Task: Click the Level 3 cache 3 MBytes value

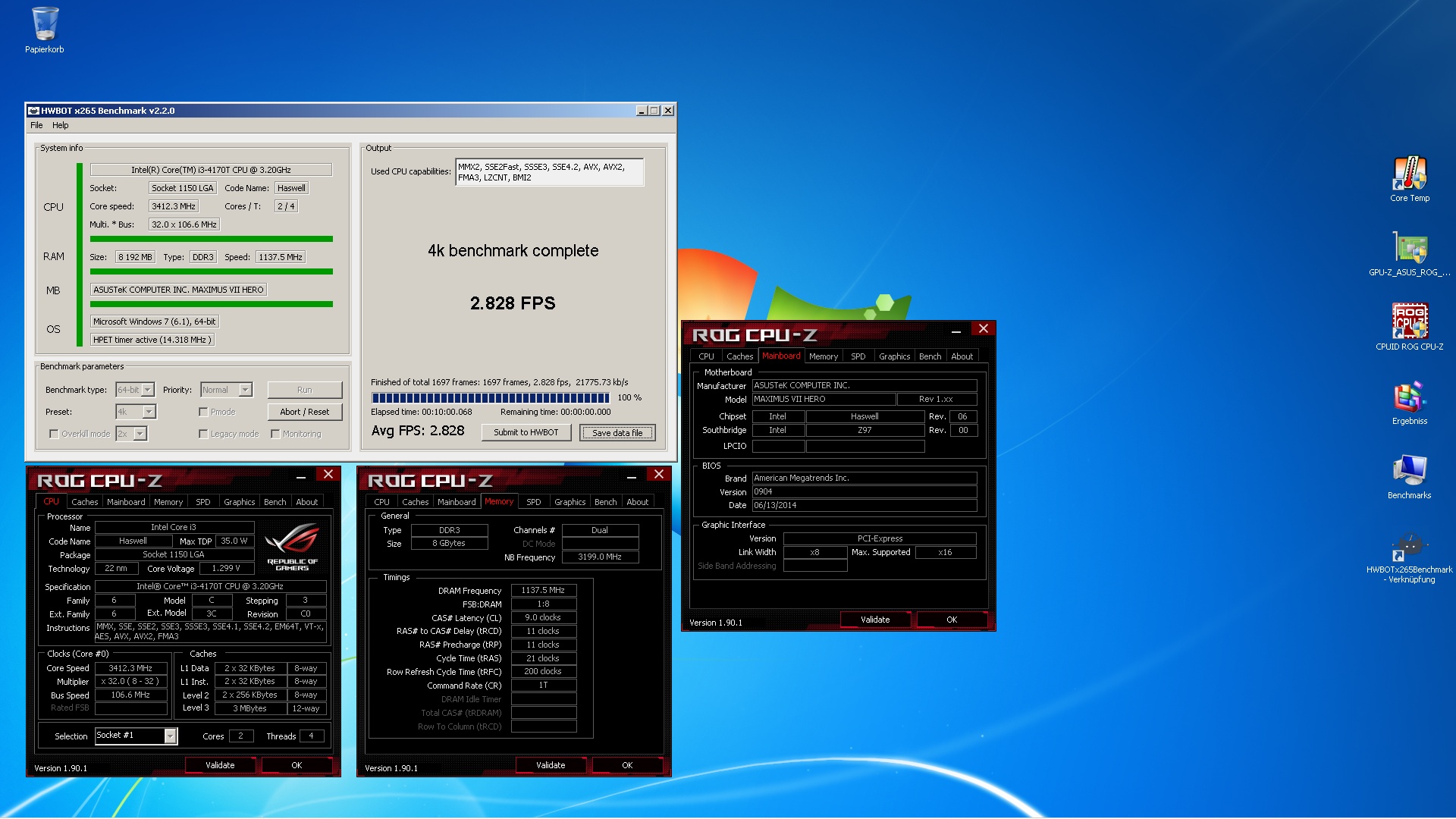Action: [249, 708]
